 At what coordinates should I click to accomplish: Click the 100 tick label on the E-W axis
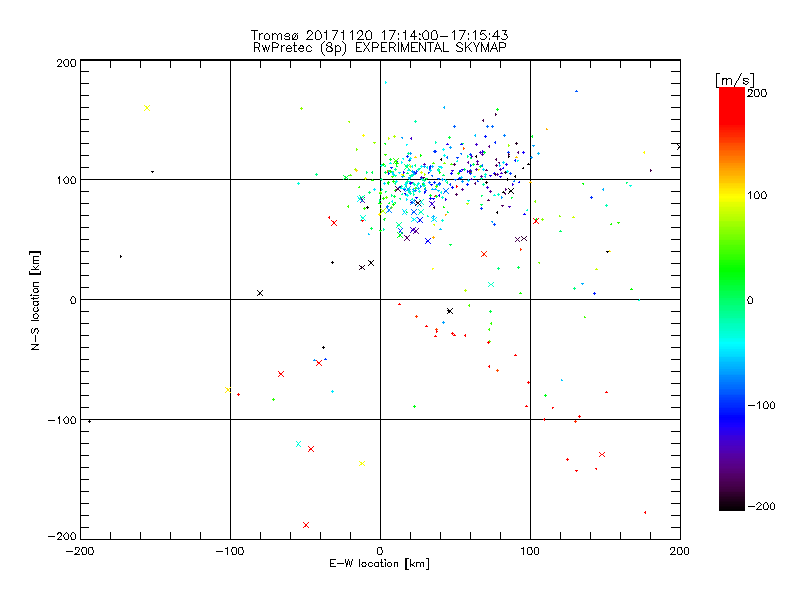pyautogui.click(x=530, y=551)
